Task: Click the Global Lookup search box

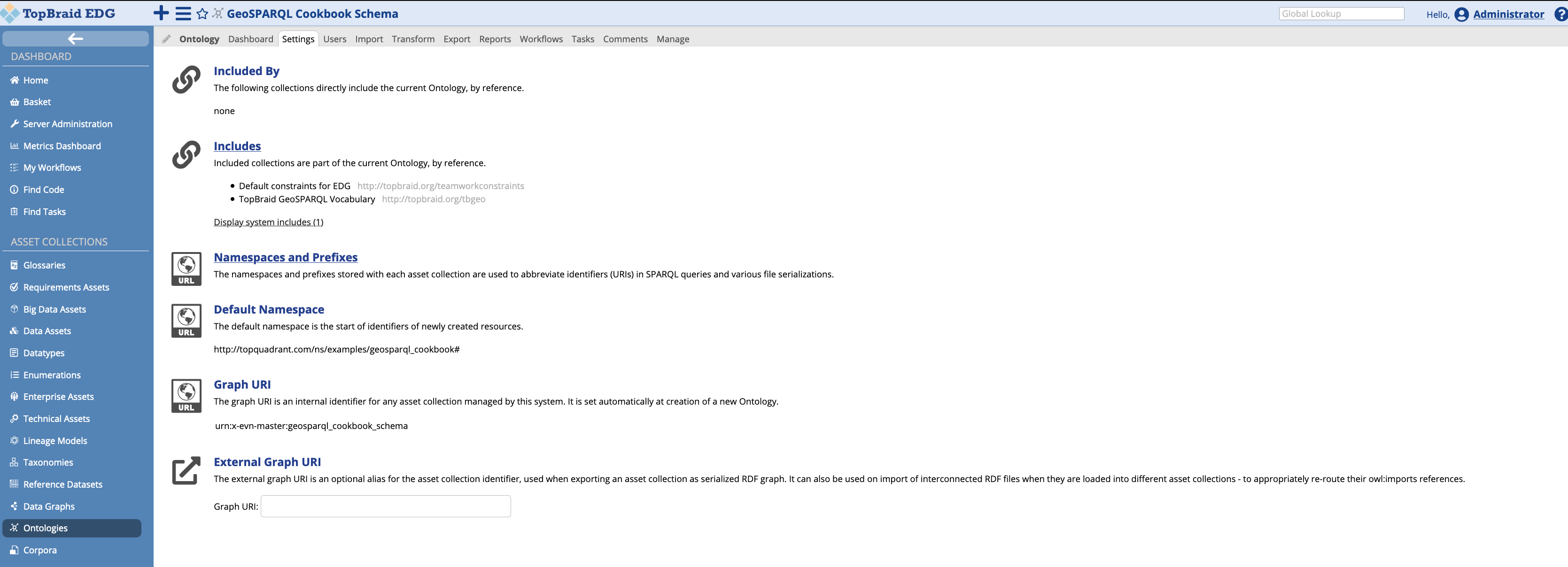Action: coord(1341,14)
